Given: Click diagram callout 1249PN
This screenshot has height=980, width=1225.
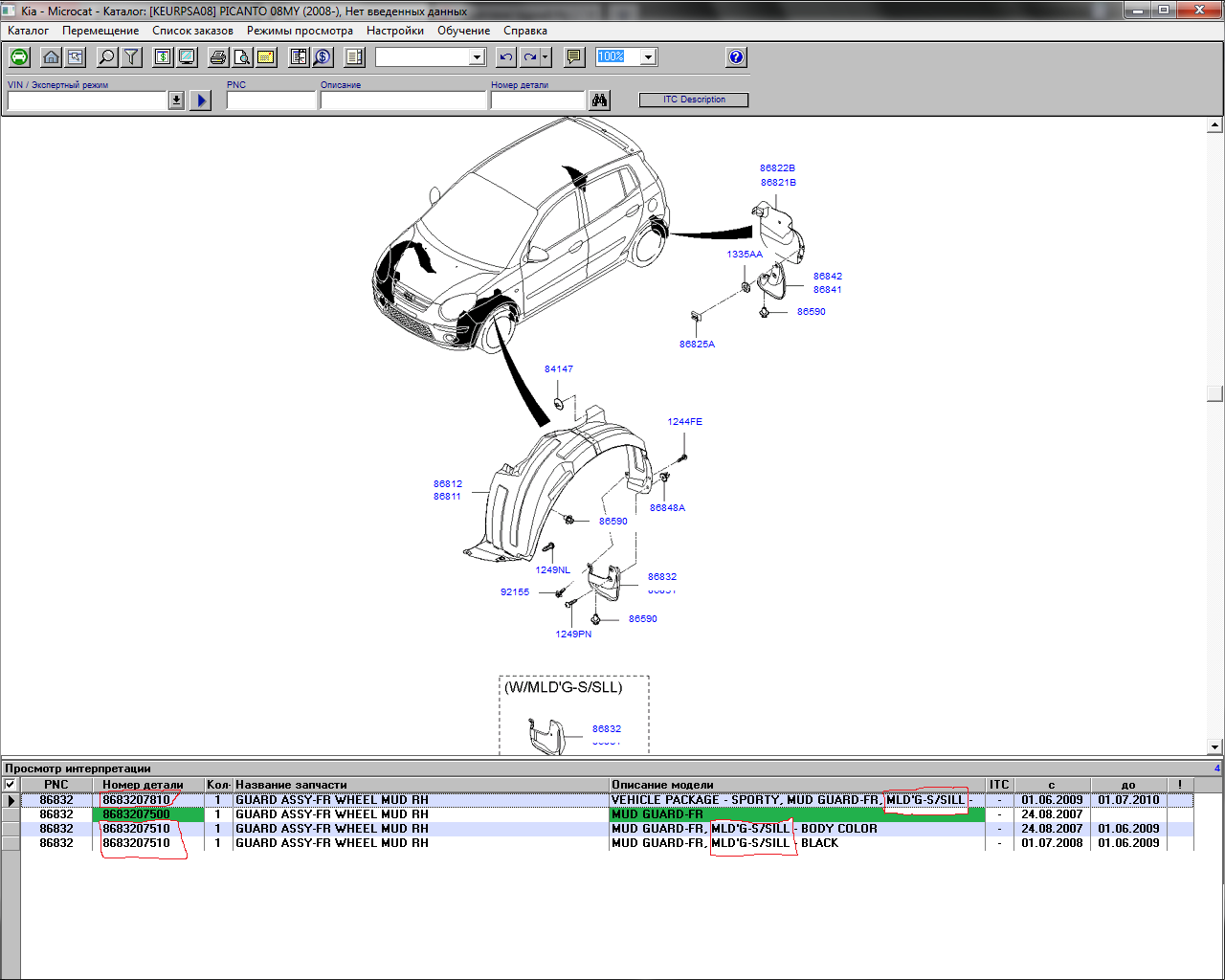Looking at the screenshot, I should point(573,635).
